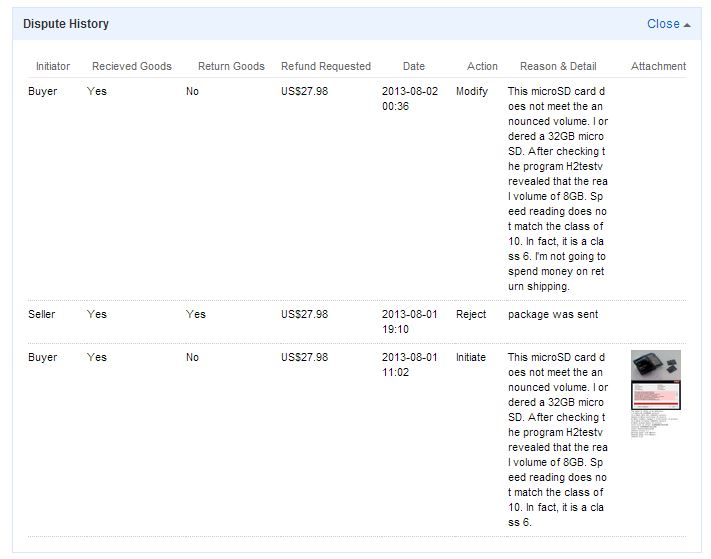The width and height of the screenshot is (711, 559).
Task: Click the Recieved Goods column header
Action: [x=132, y=66]
